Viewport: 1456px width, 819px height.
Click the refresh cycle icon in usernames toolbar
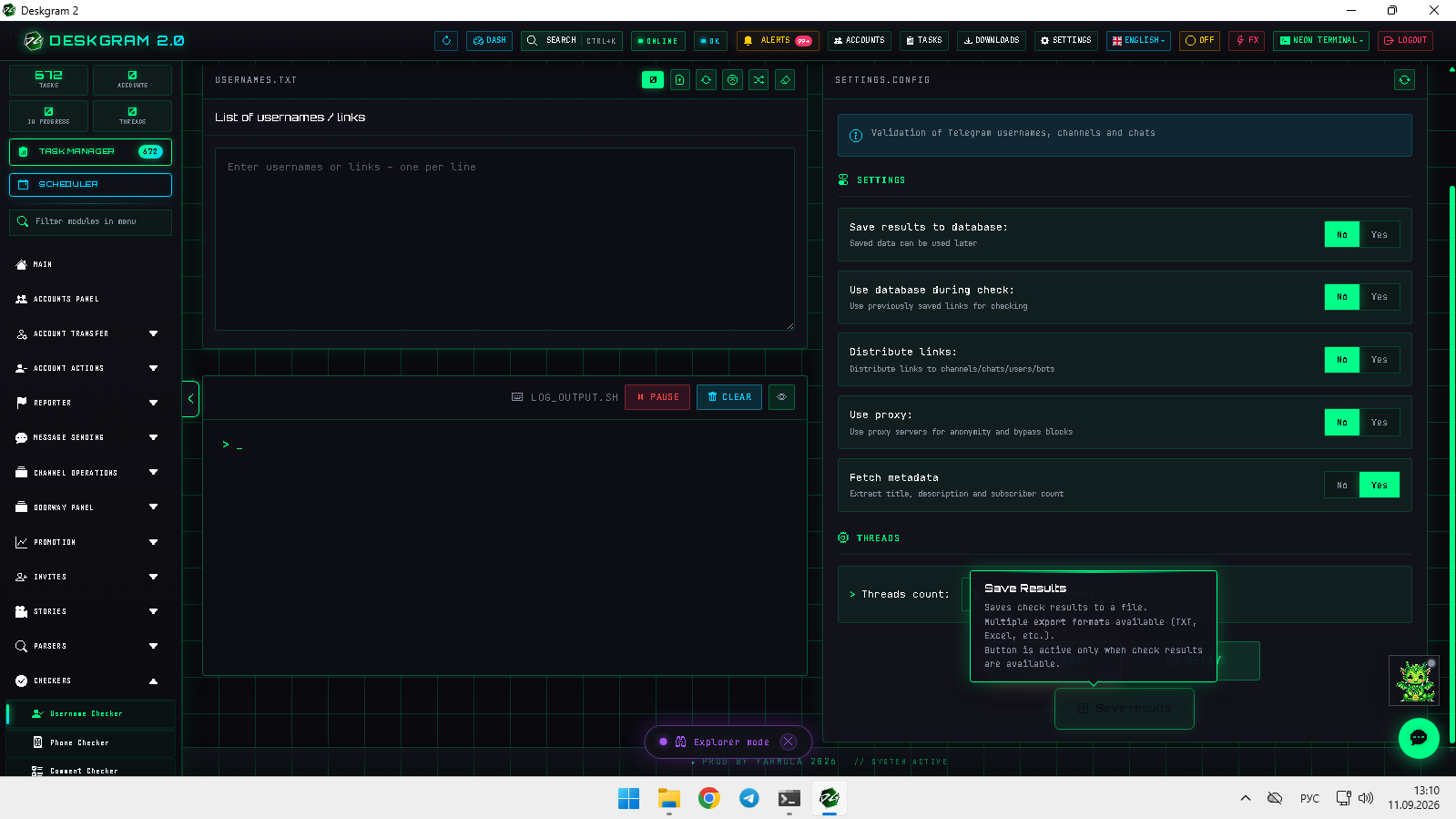tap(706, 80)
